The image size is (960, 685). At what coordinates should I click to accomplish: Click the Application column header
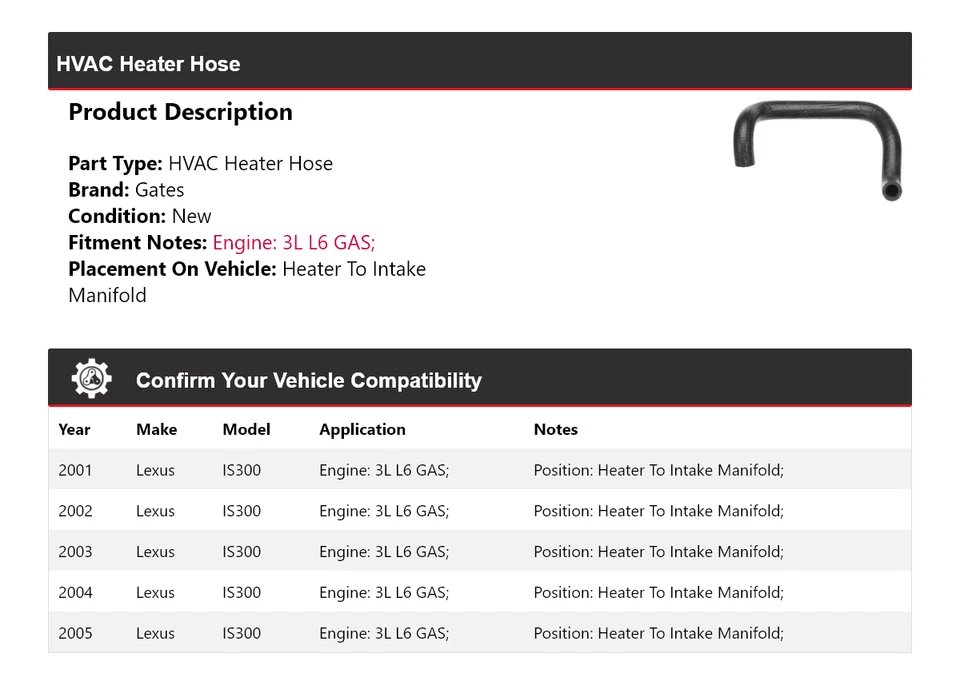(362, 429)
